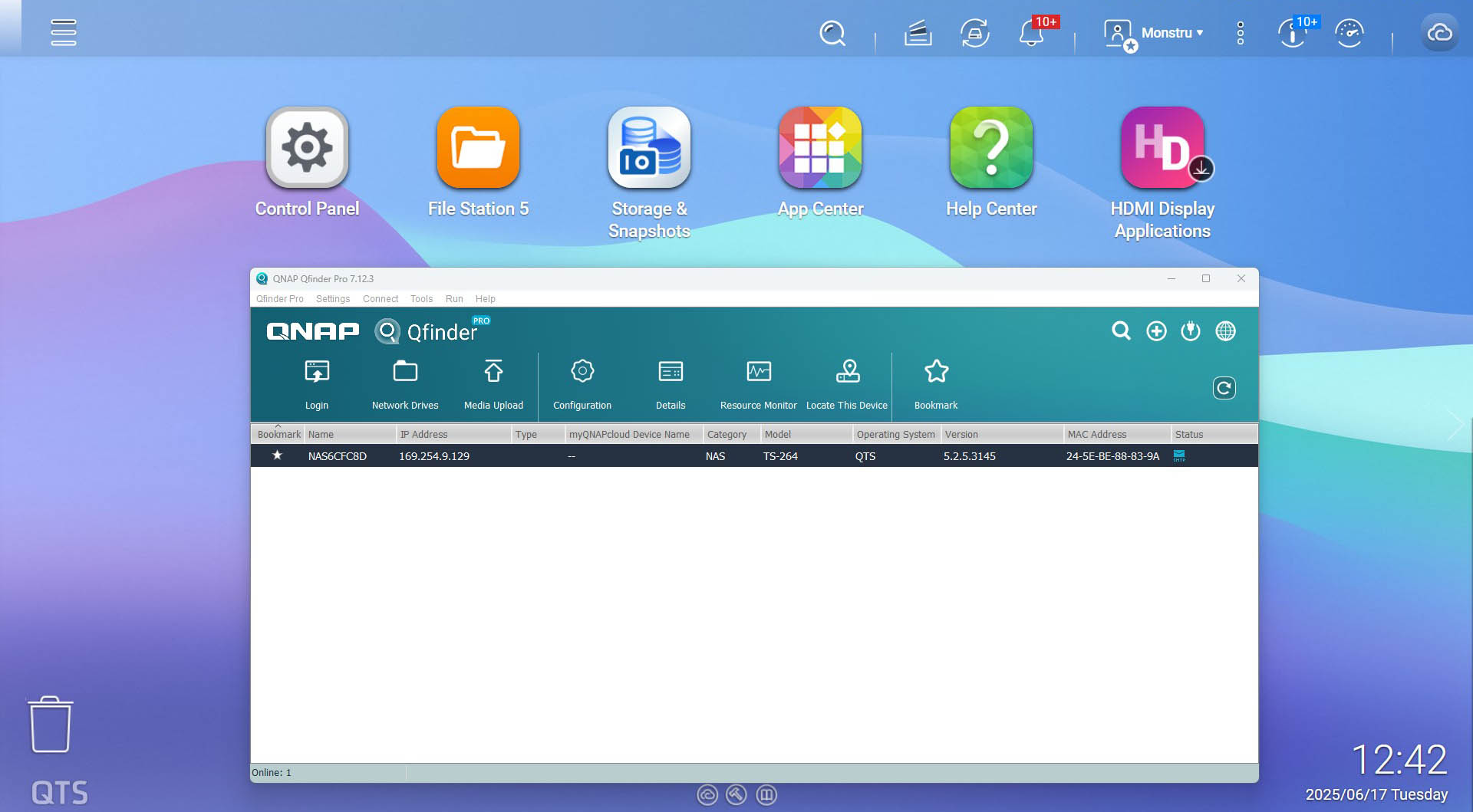Click the version 5.2.5.3145 cell

tap(970, 456)
